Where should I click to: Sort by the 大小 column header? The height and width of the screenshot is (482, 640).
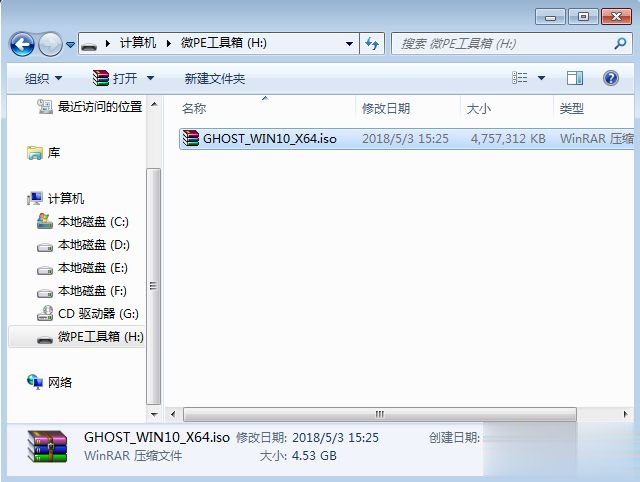coord(478,109)
